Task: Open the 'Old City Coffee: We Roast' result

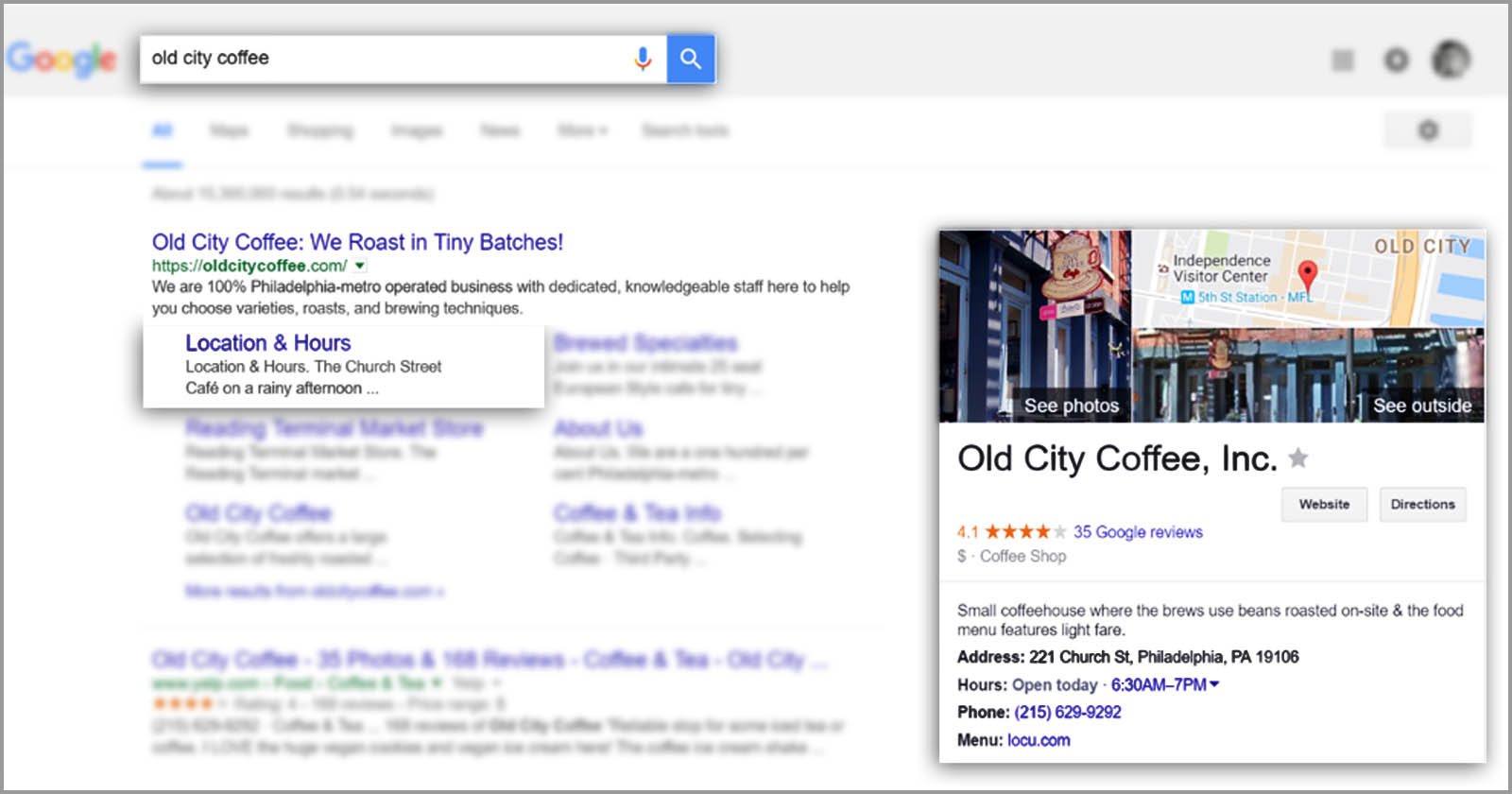Action: coord(357,243)
